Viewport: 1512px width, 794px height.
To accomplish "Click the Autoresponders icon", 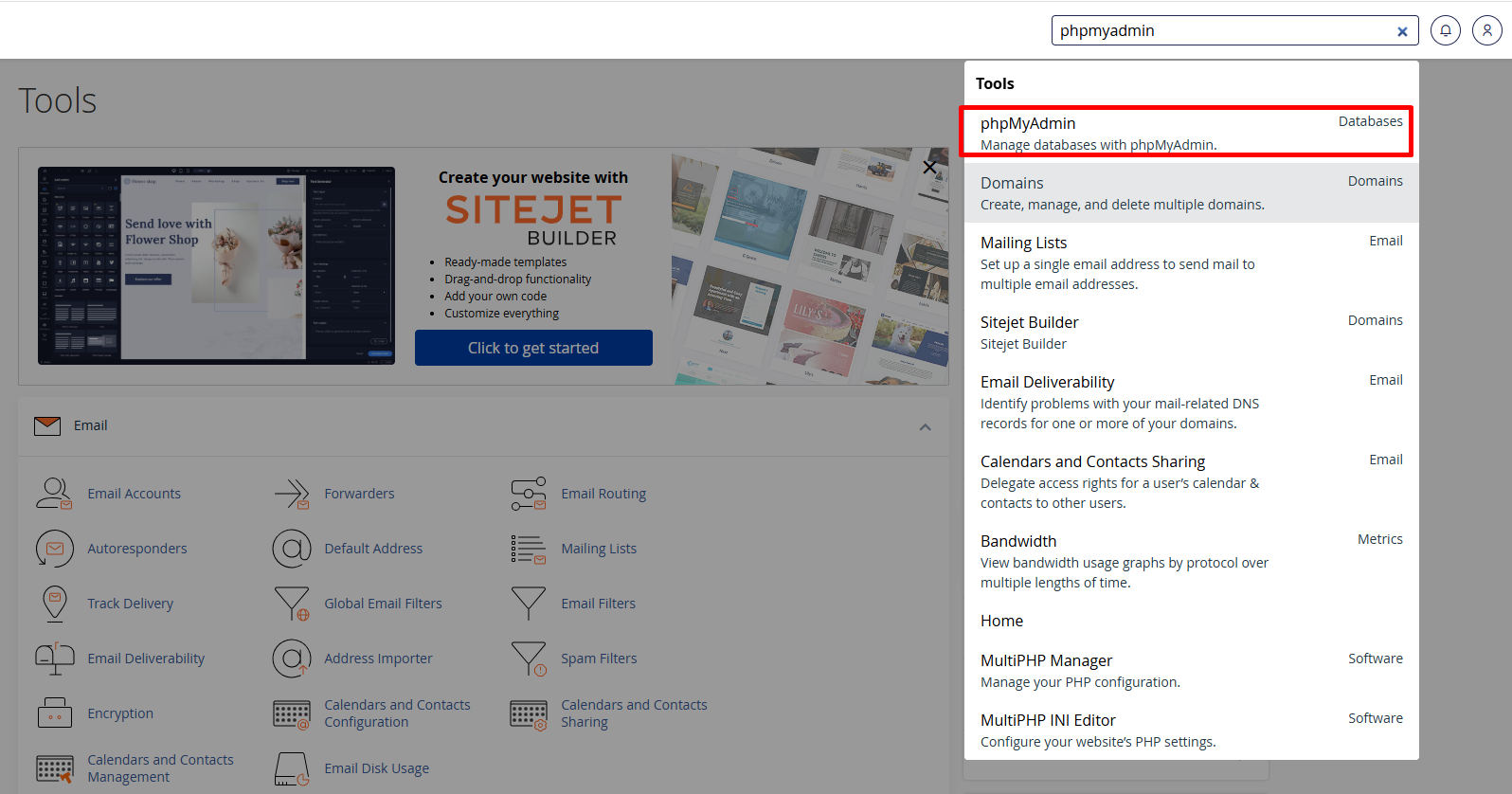I will point(54,549).
